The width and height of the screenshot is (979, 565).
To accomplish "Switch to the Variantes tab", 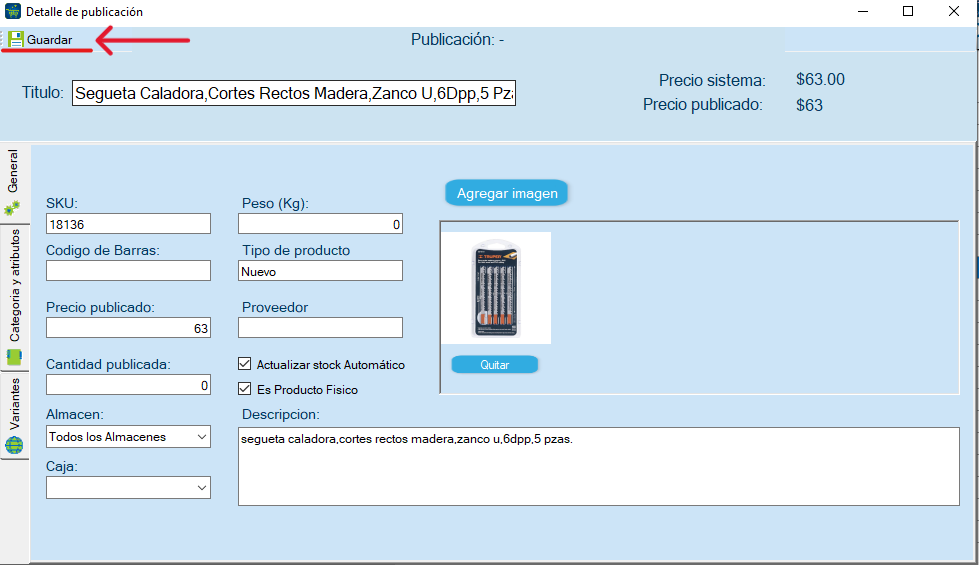I will 14,415.
